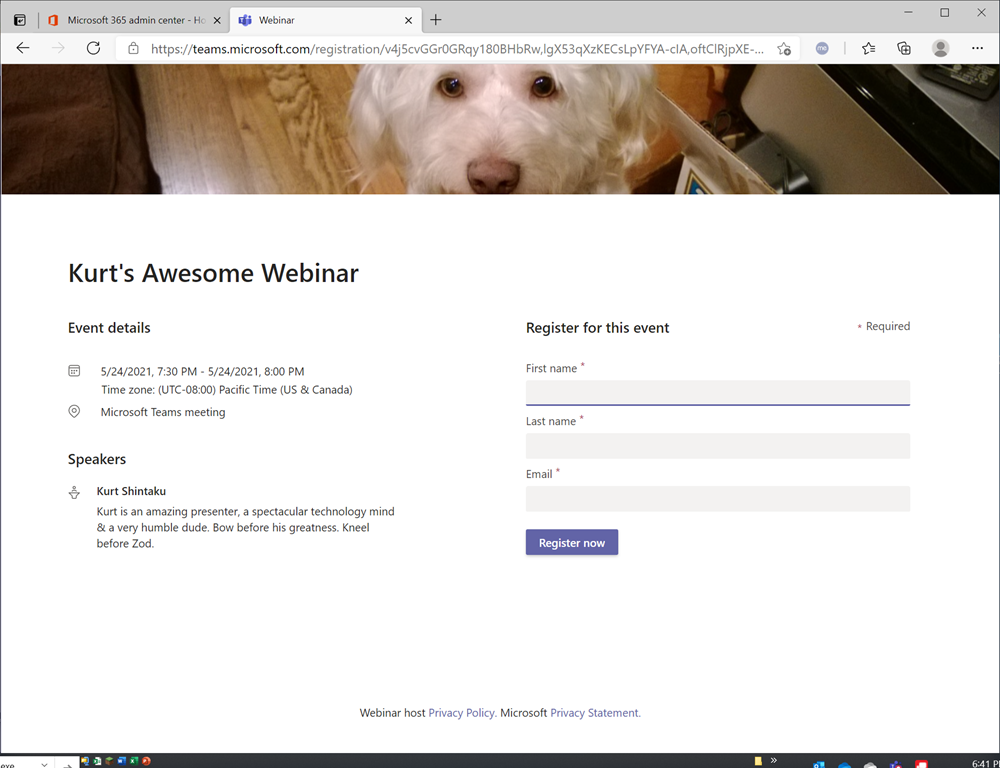Open the Microsoft Privacy Statement link
This screenshot has width=1000, height=768.
pyautogui.click(x=595, y=713)
